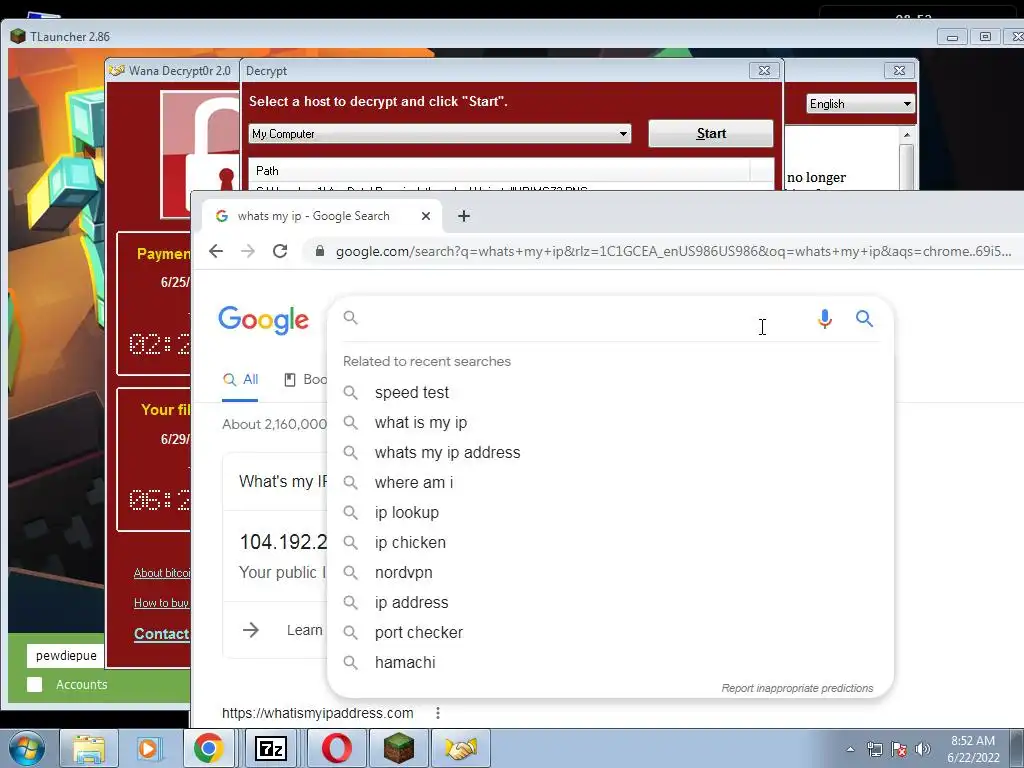
Task: Click the handshake Wana Decrypt0r taskbar icon
Action: 461,748
